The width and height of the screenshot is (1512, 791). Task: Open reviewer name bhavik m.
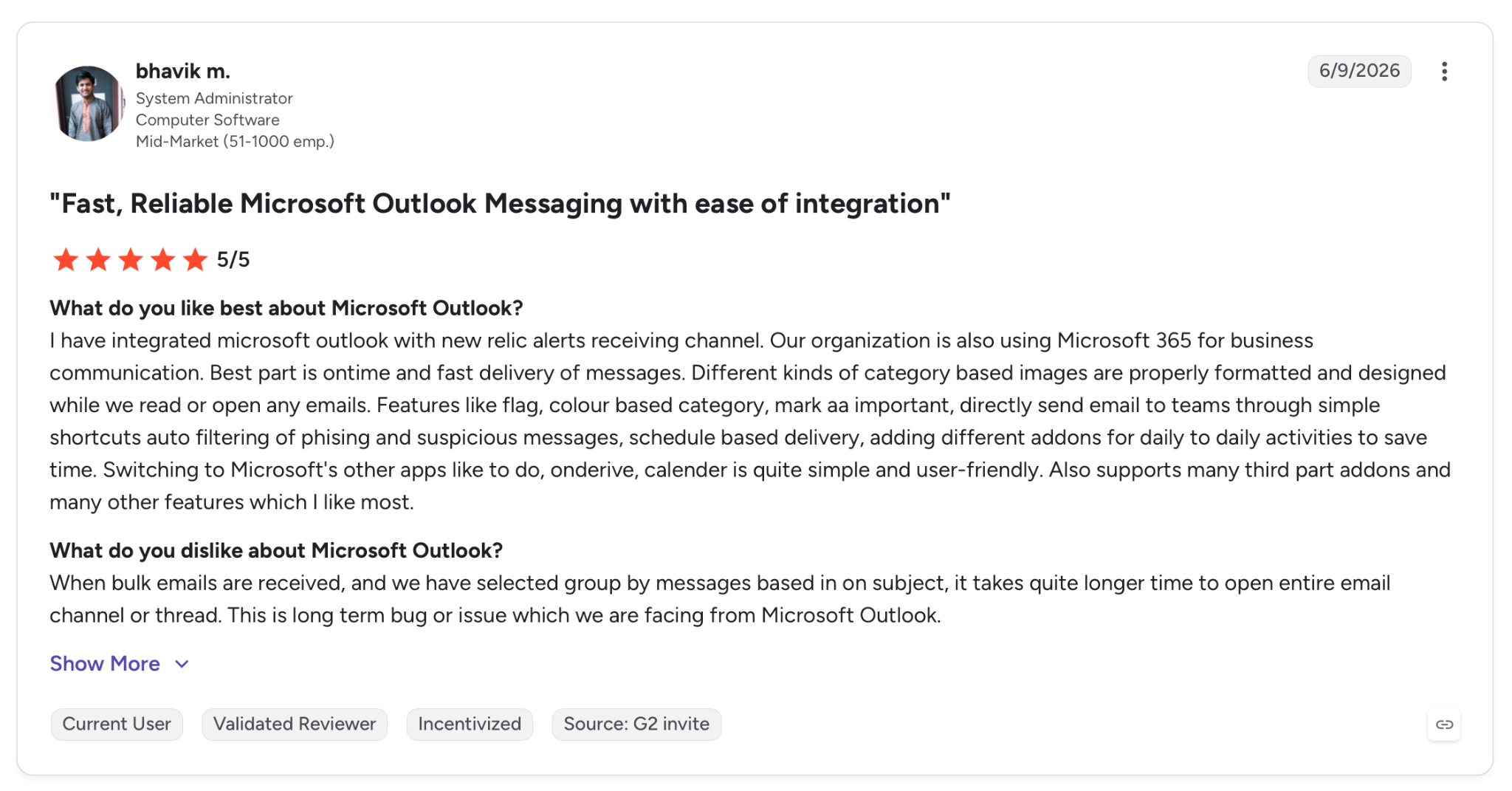pyautogui.click(x=183, y=72)
